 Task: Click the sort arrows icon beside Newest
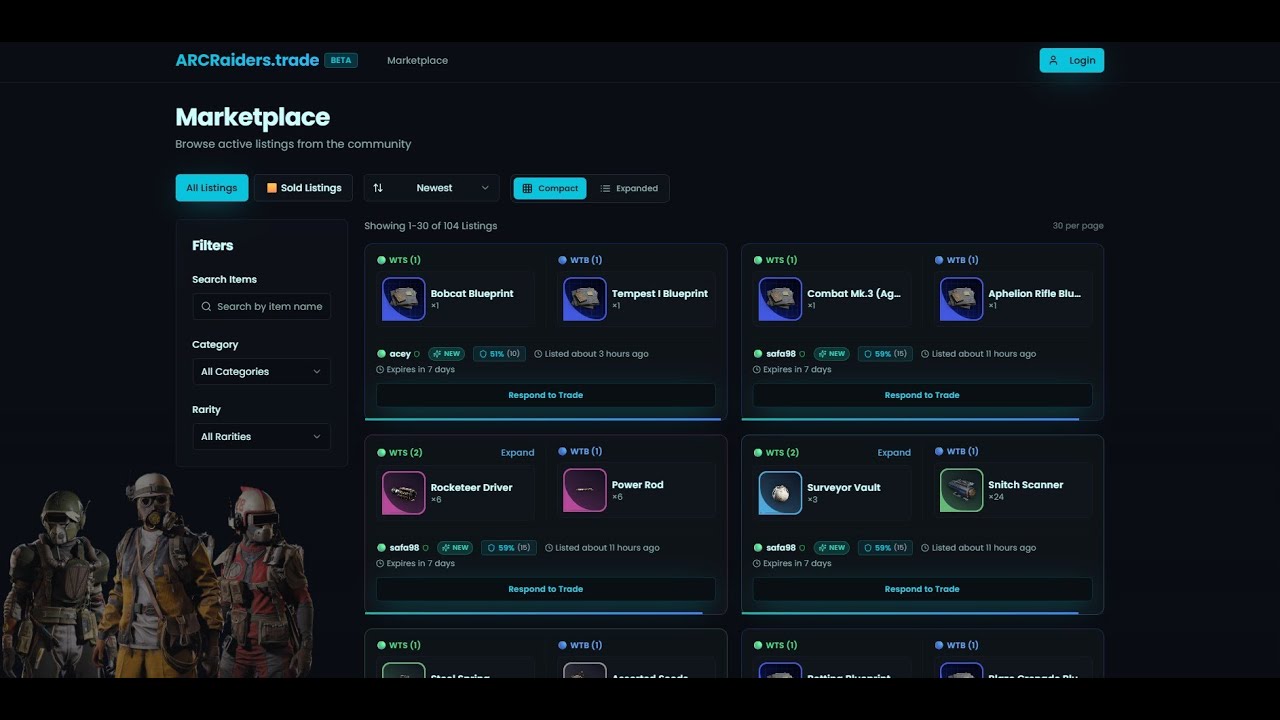[x=378, y=188]
